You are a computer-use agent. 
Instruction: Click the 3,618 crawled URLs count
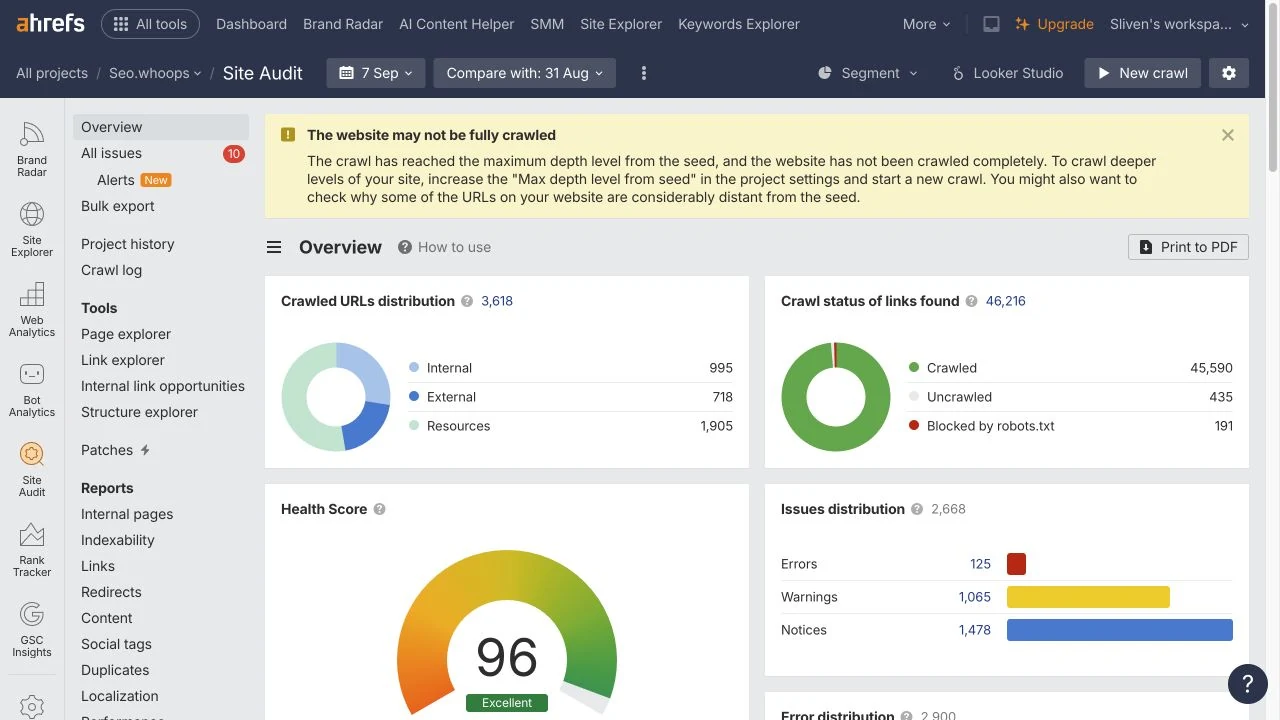pos(497,301)
